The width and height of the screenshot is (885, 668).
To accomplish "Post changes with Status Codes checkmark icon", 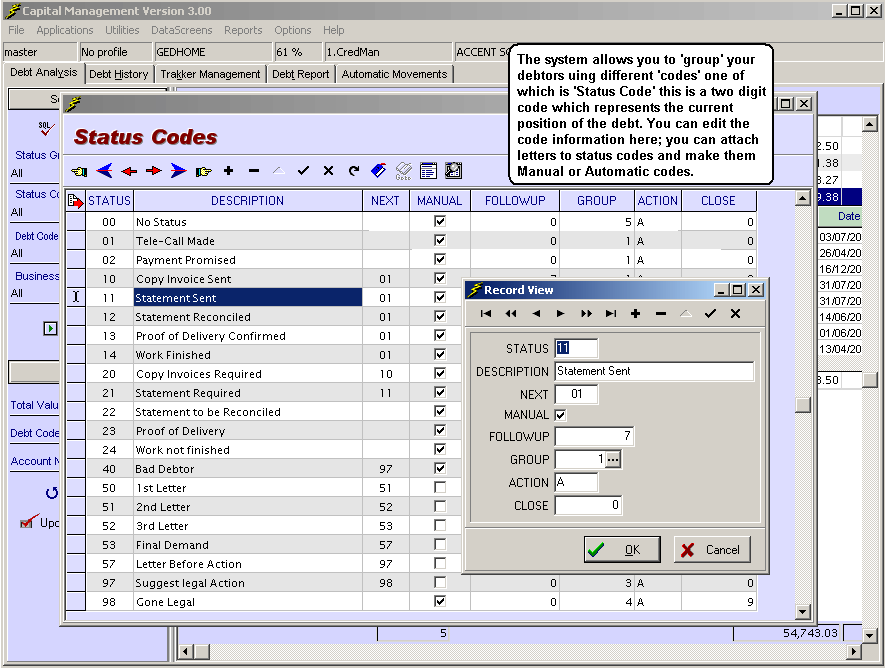I will tap(304, 170).
